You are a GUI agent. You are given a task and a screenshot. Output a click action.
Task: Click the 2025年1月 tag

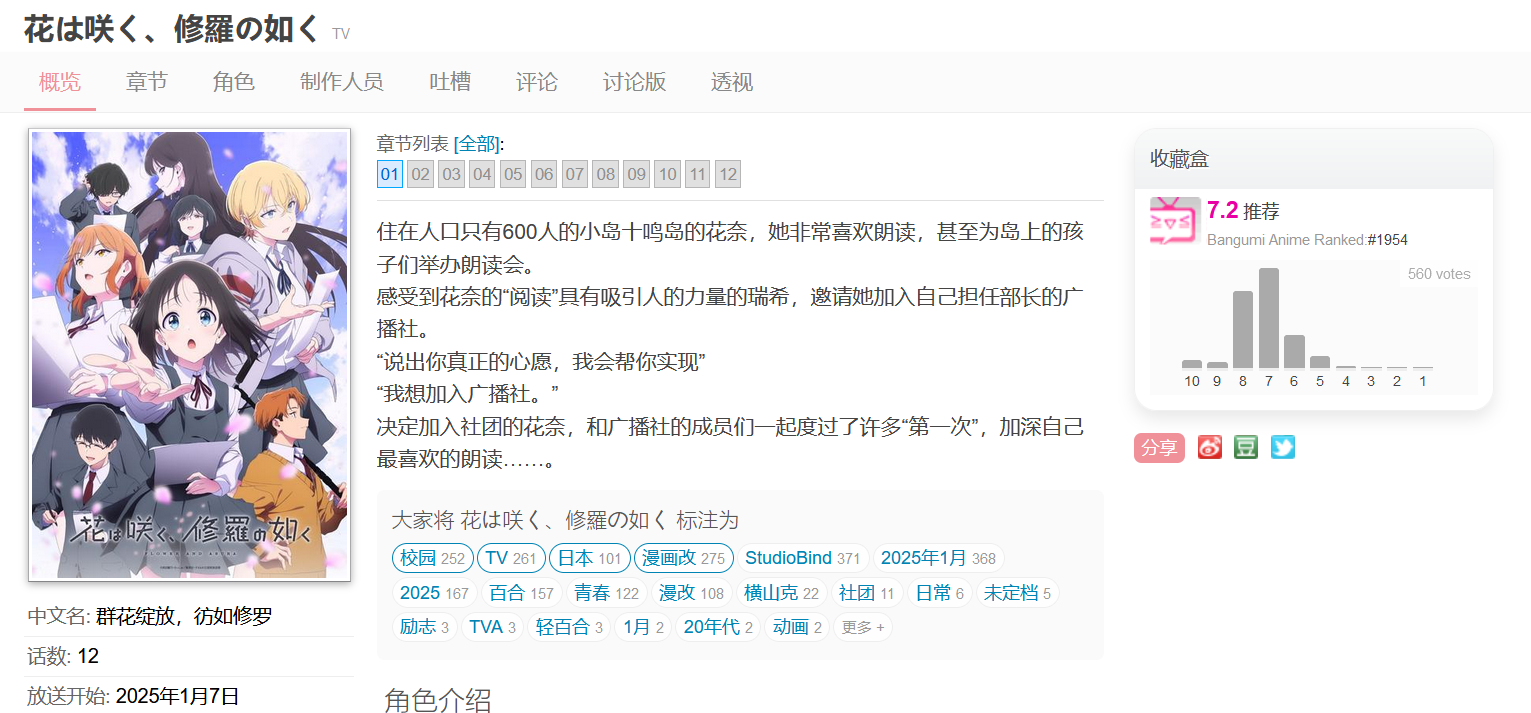pos(939,558)
